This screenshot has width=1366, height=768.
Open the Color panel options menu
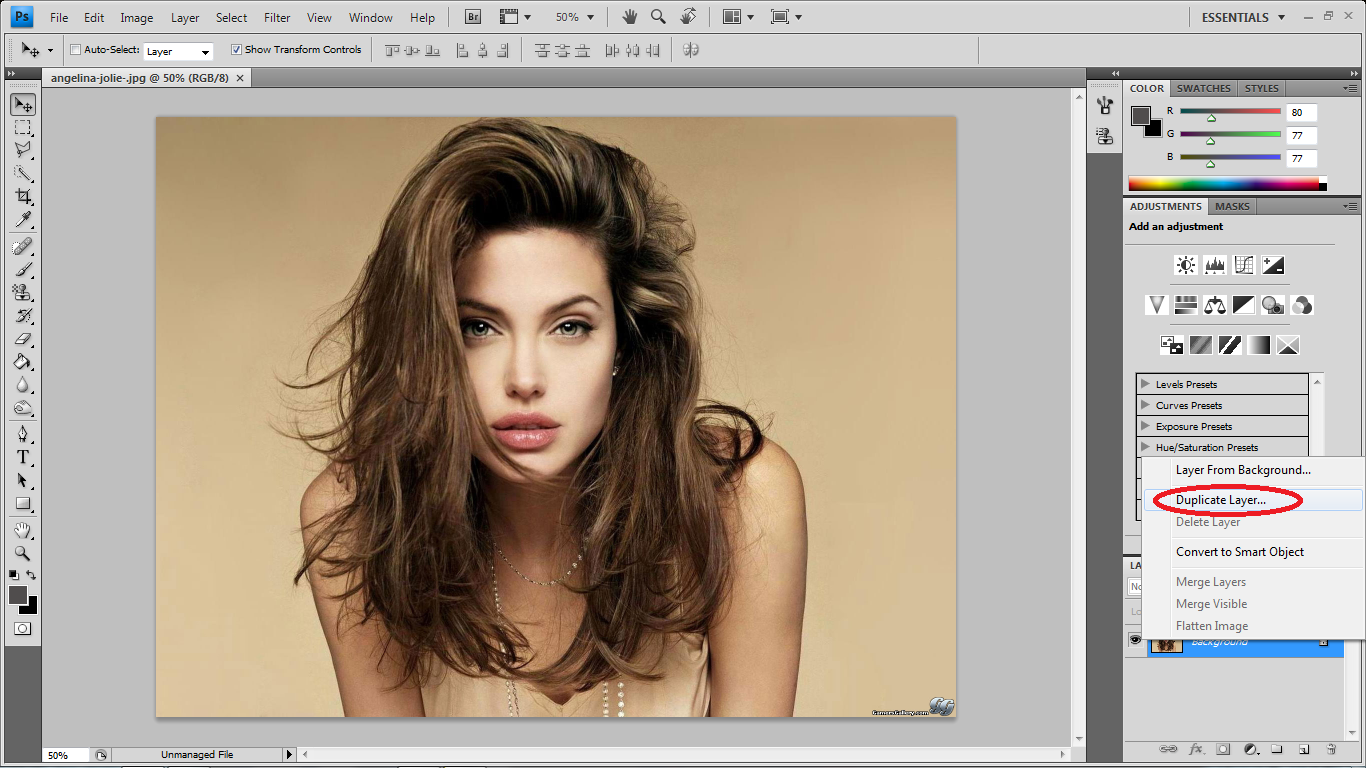[x=1349, y=88]
